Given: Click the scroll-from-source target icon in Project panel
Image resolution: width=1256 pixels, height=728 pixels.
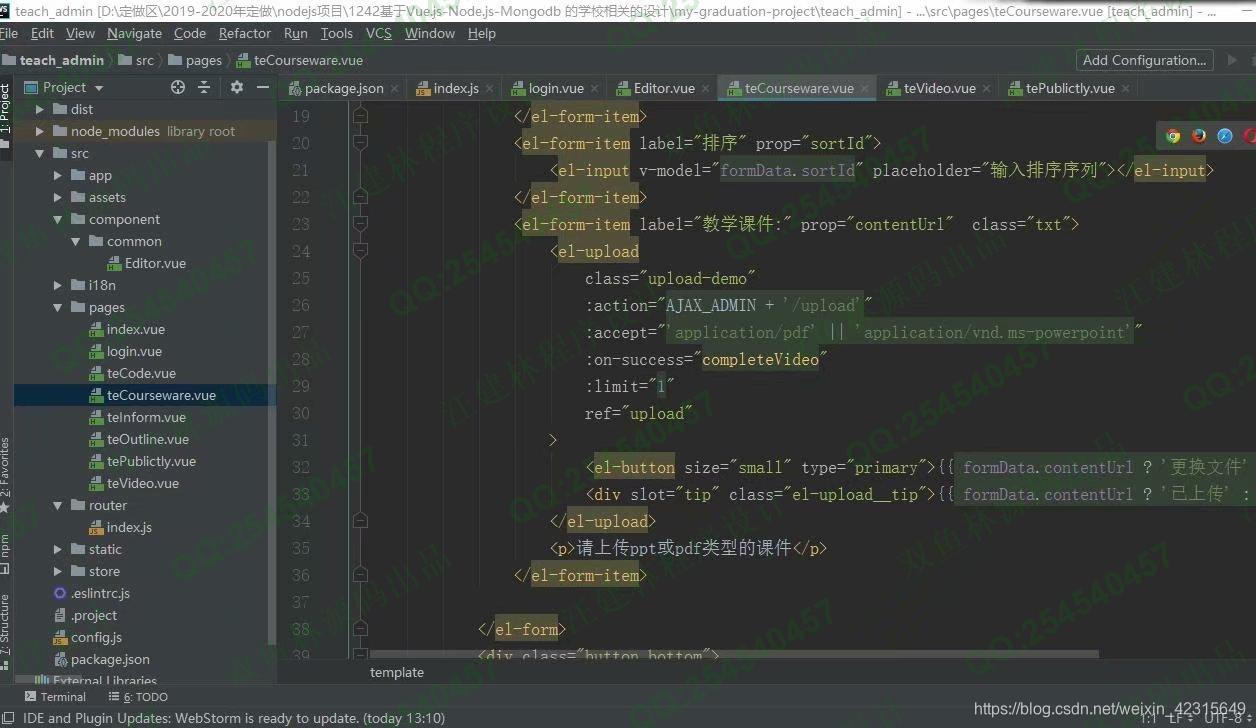Looking at the screenshot, I should (x=178, y=87).
